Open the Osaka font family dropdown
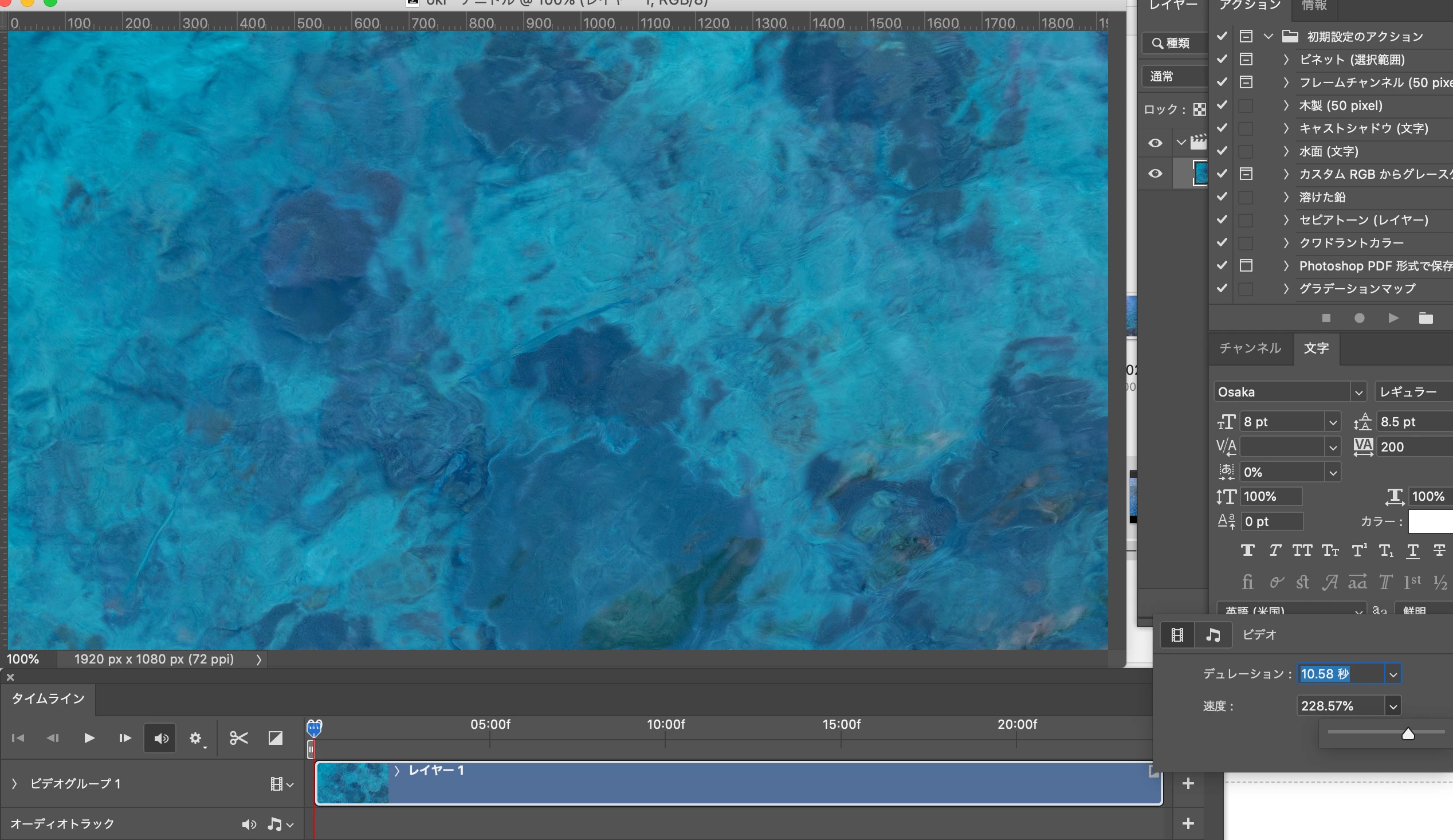Viewport: 1453px width, 840px height. tap(1358, 392)
